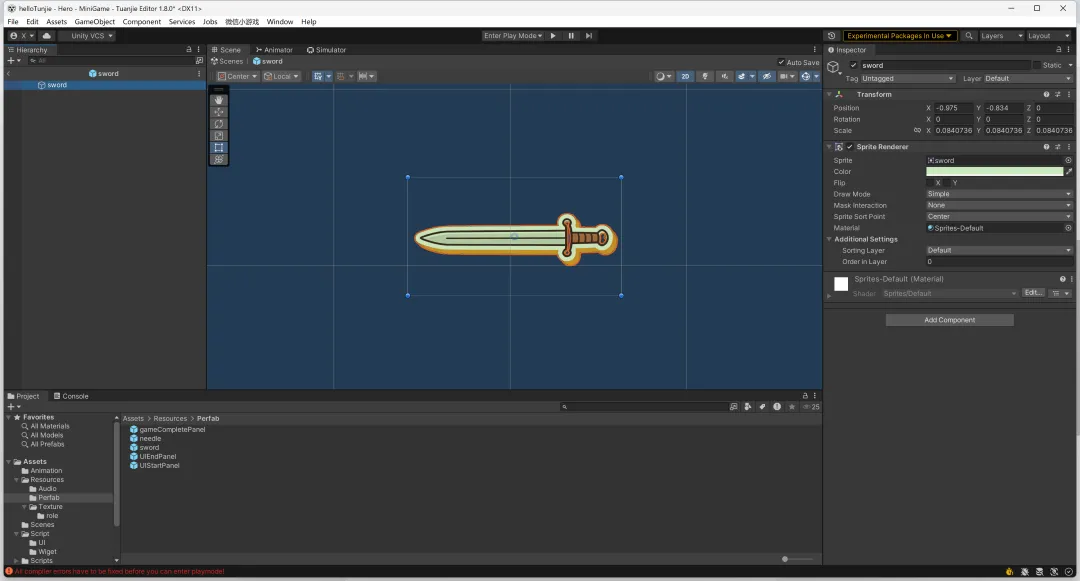
Task: Activate the Rect tool in the scene overlay
Action: pyautogui.click(x=219, y=148)
